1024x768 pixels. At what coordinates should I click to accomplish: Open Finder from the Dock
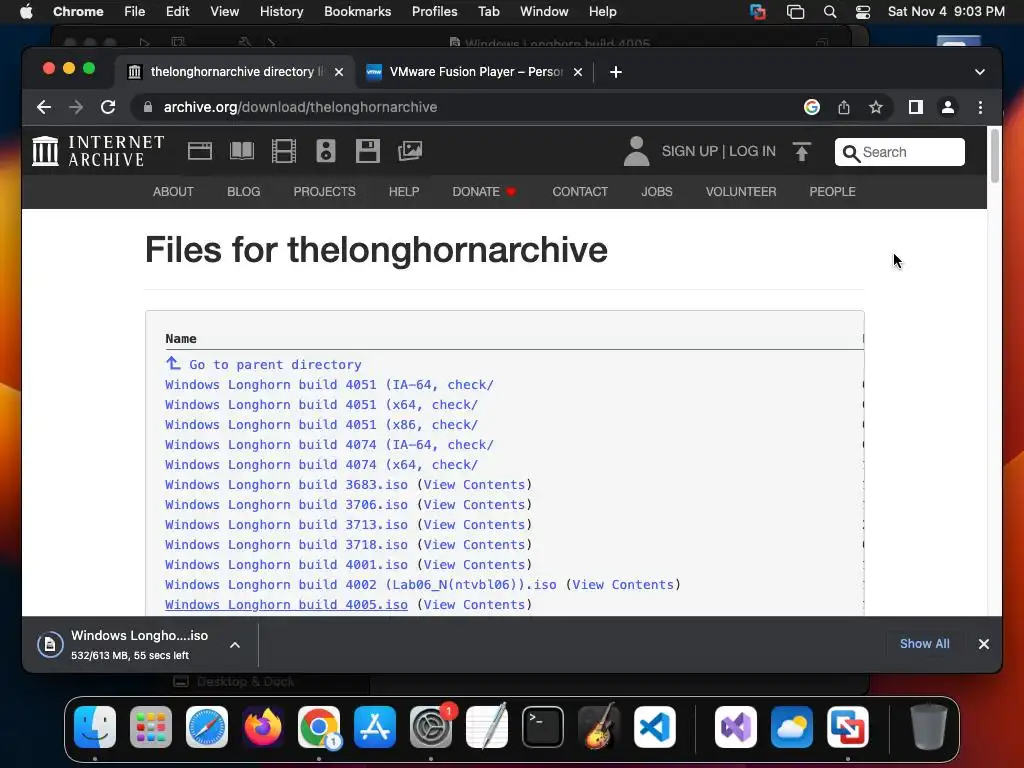[95, 727]
